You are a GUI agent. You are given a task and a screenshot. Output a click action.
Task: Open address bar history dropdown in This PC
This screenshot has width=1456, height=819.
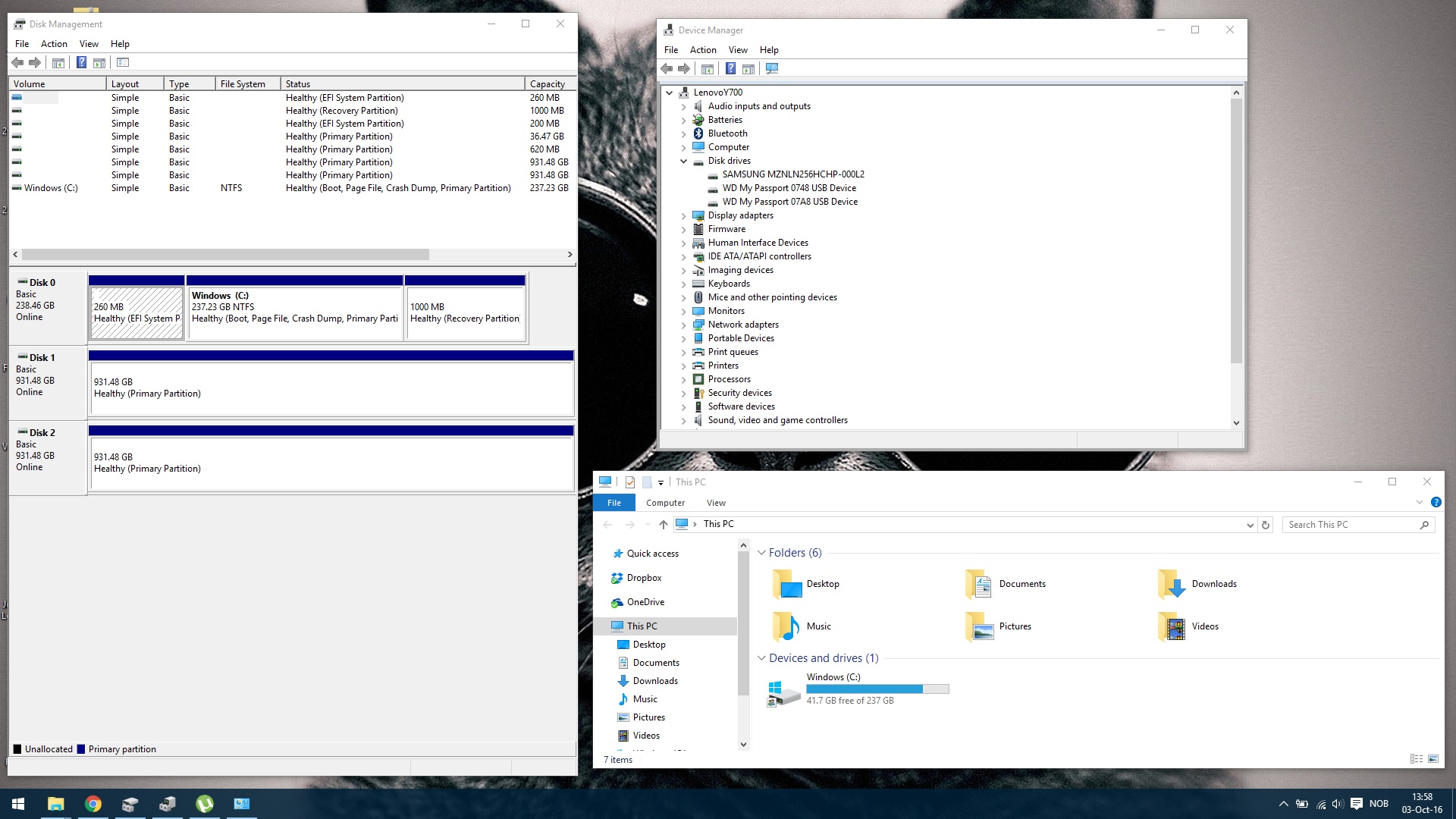(1250, 525)
